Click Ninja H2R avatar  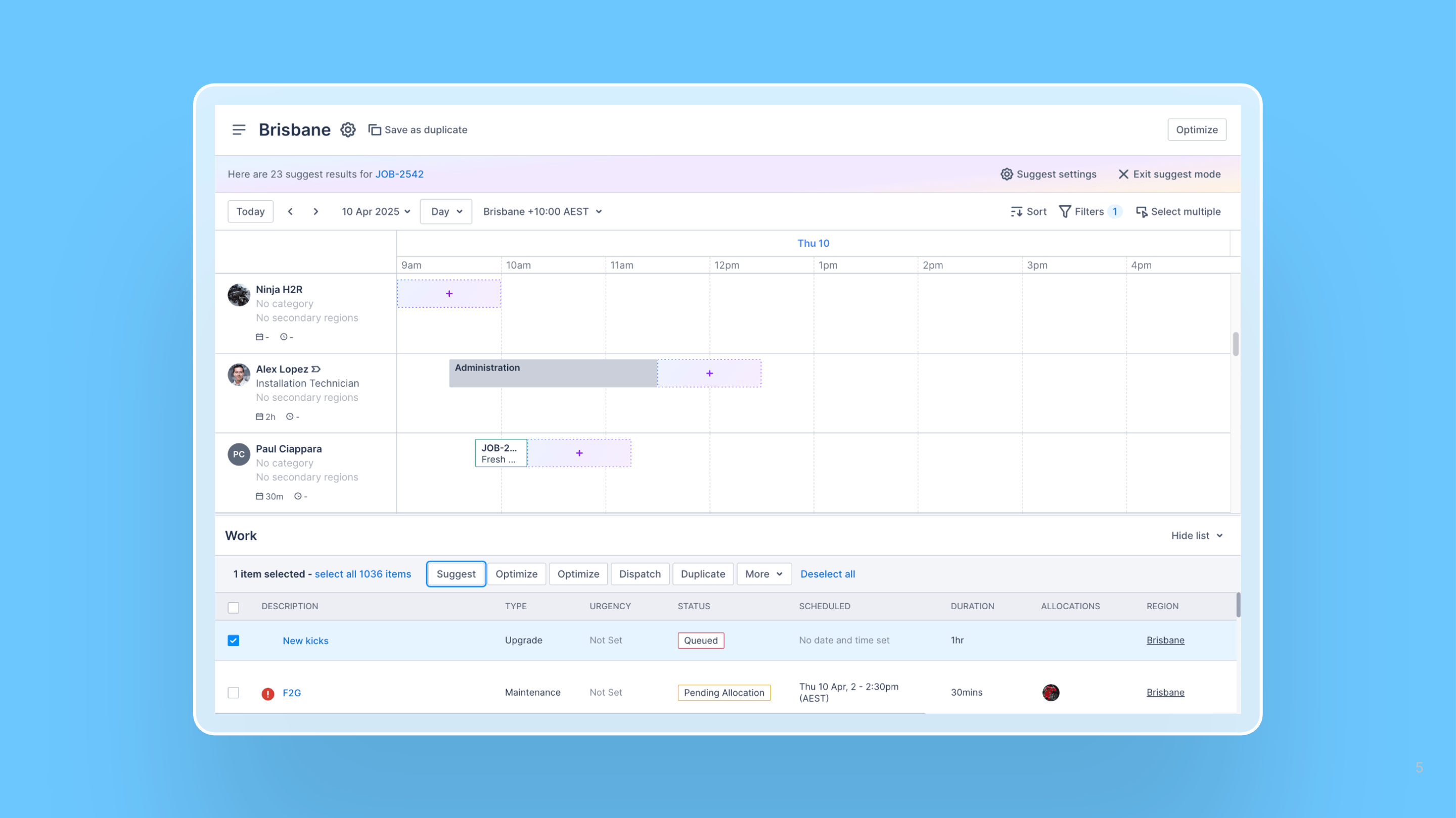click(239, 295)
